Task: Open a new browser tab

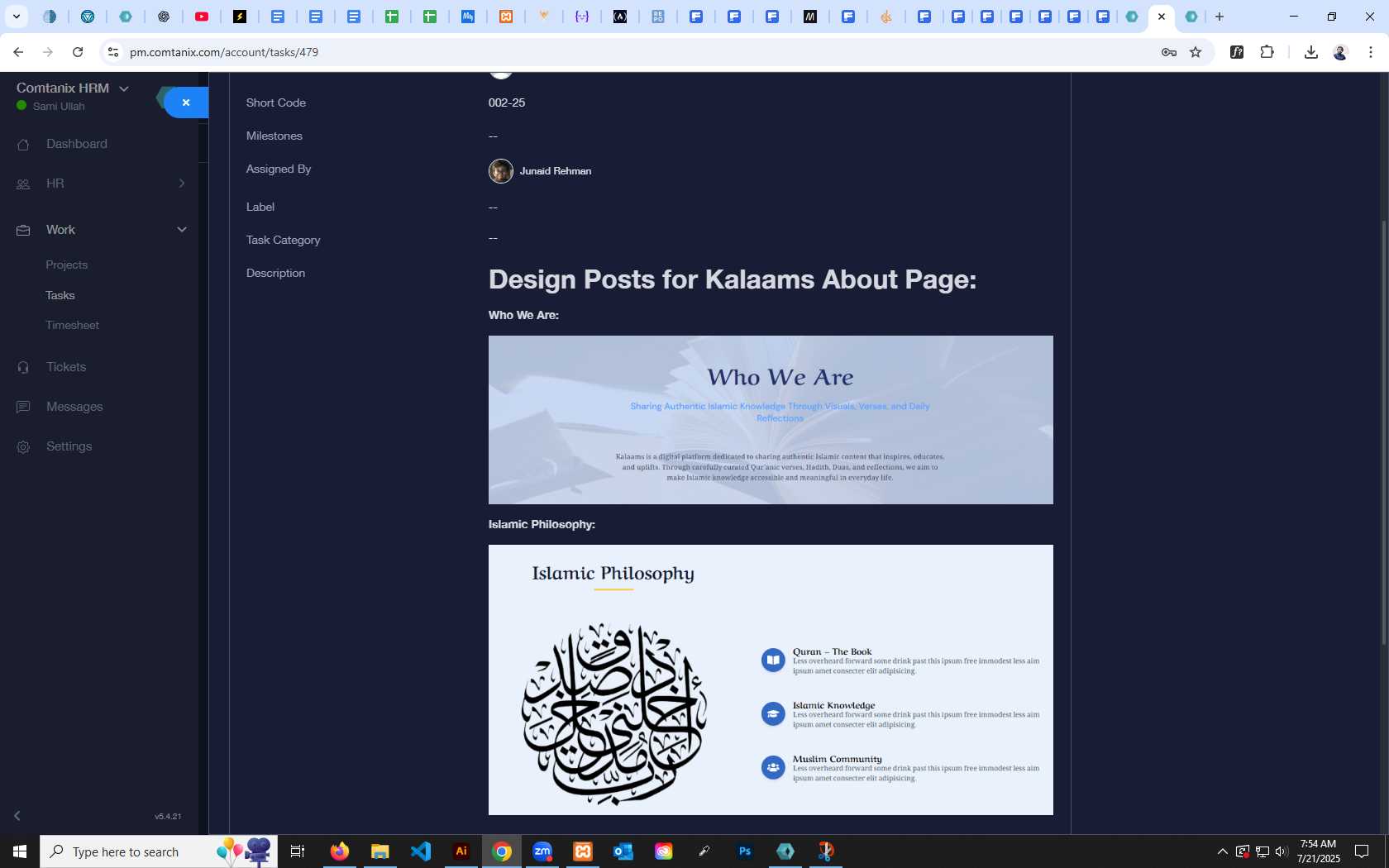Action: tap(1220, 17)
